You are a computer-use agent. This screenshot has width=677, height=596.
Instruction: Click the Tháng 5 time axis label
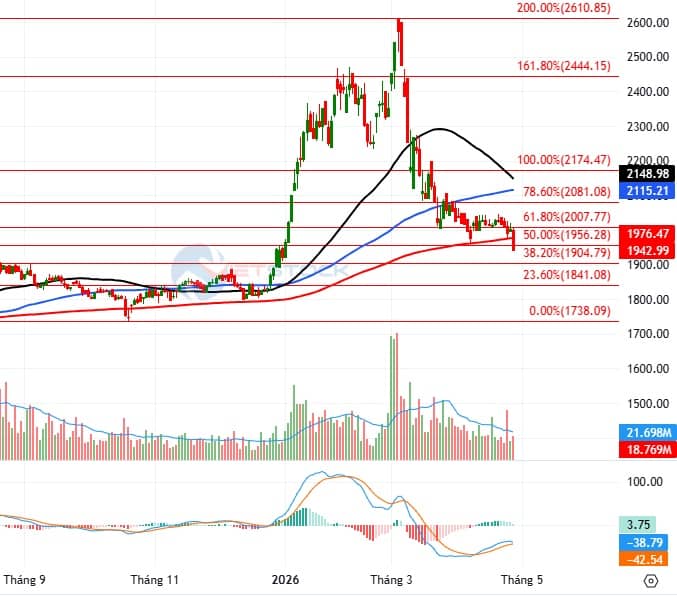(522, 580)
